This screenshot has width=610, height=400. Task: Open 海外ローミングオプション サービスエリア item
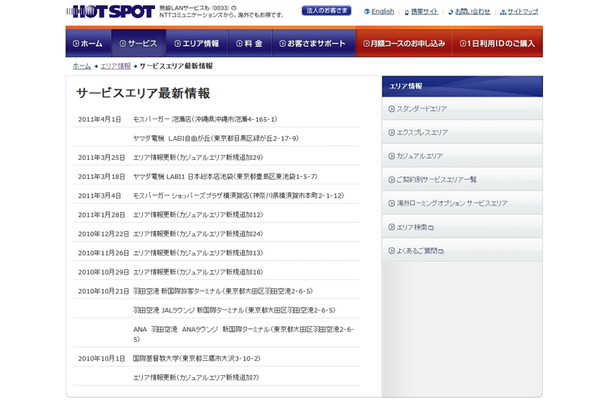462,203
